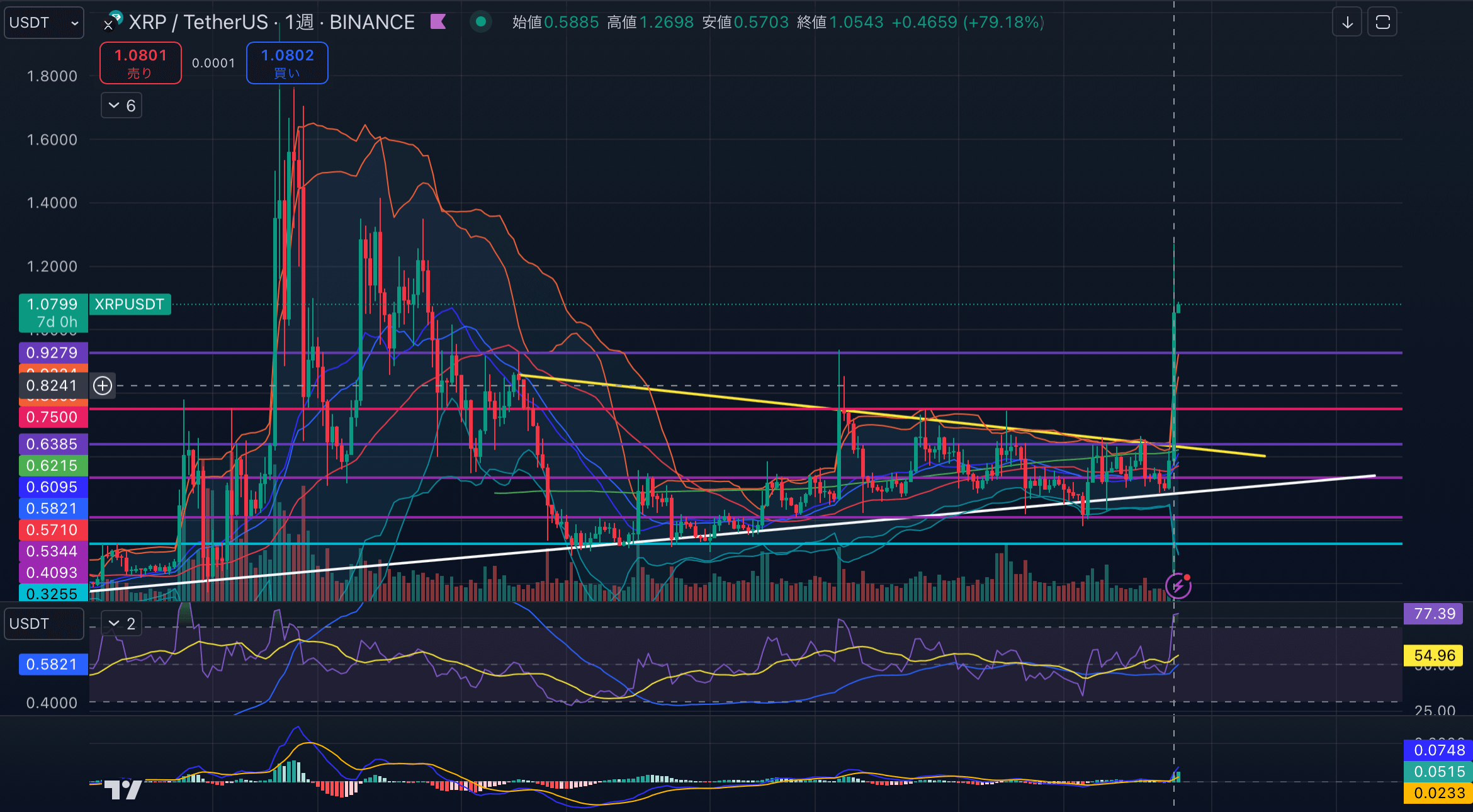Expand the lower pane legend showing 2
Viewport: 1473px width, 812px height.
121,624
